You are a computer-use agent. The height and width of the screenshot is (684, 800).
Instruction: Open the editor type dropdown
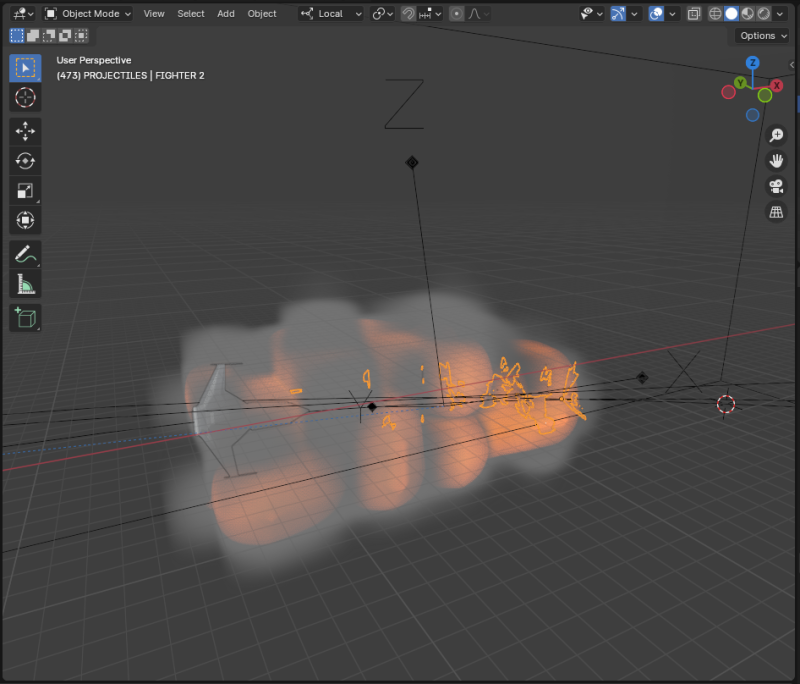[23, 14]
